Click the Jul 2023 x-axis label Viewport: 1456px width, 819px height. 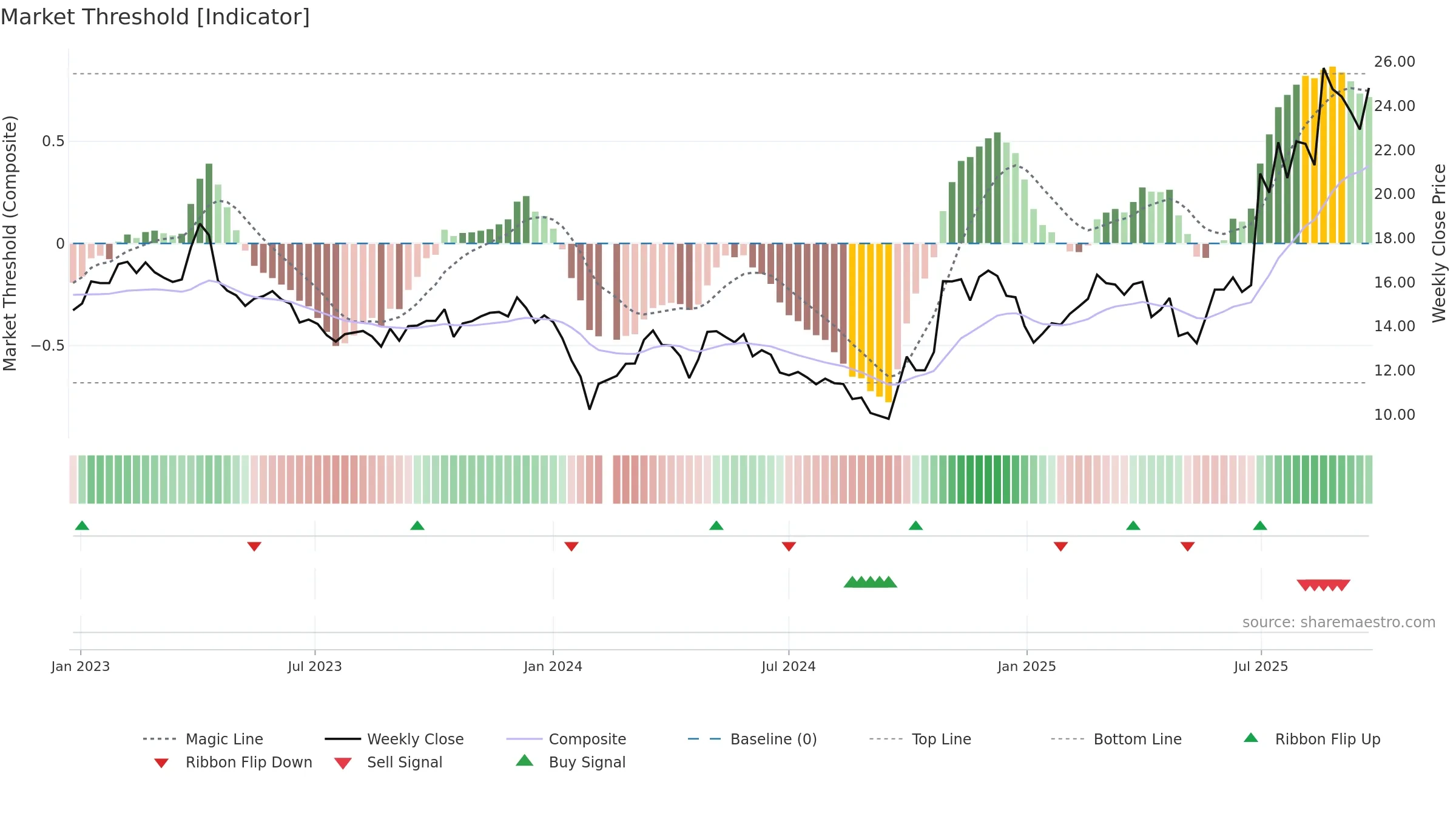pyautogui.click(x=315, y=666)
